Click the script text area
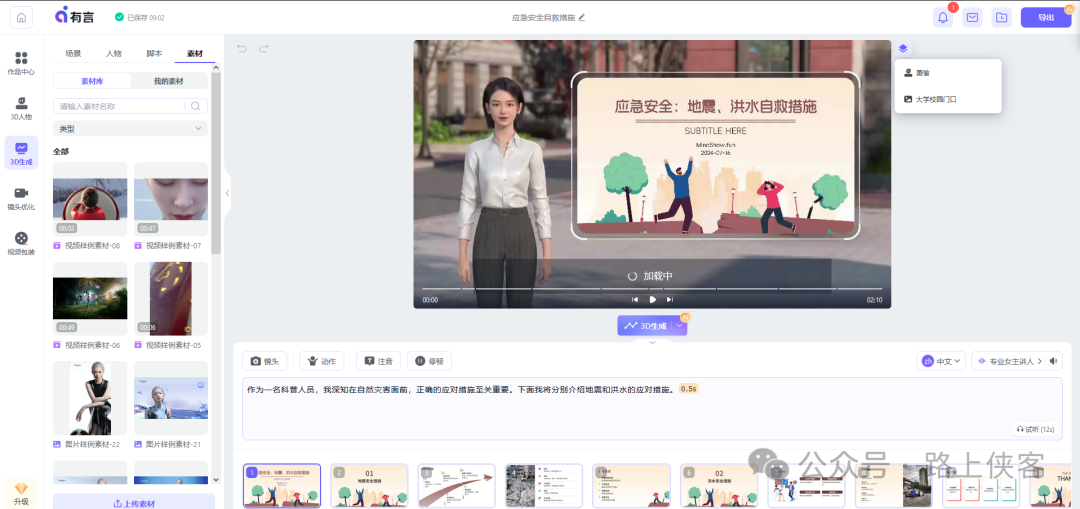1080x509 pixels. [x=652, y=408]
